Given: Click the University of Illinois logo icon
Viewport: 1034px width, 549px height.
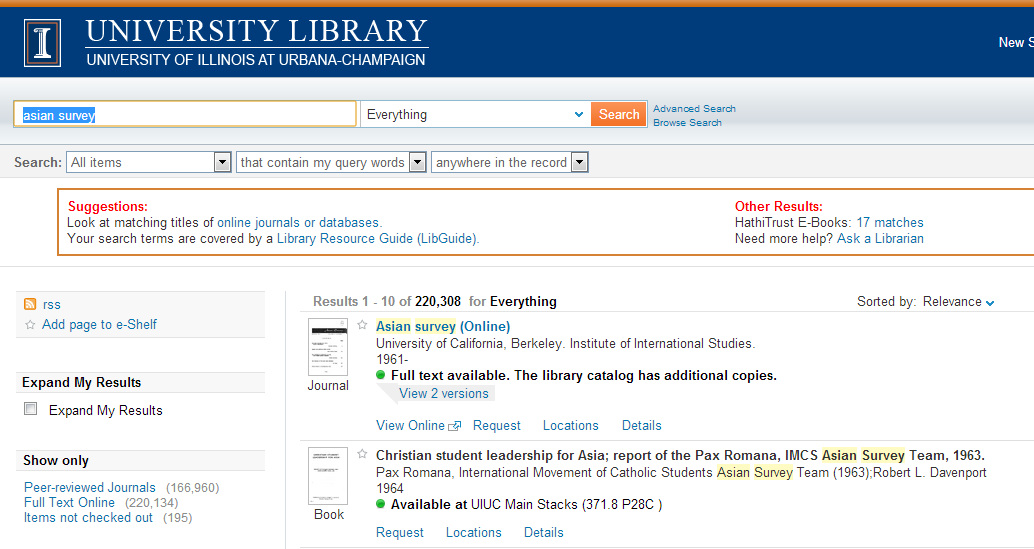Looking at the screenshot, I should [x=43, y=43].
